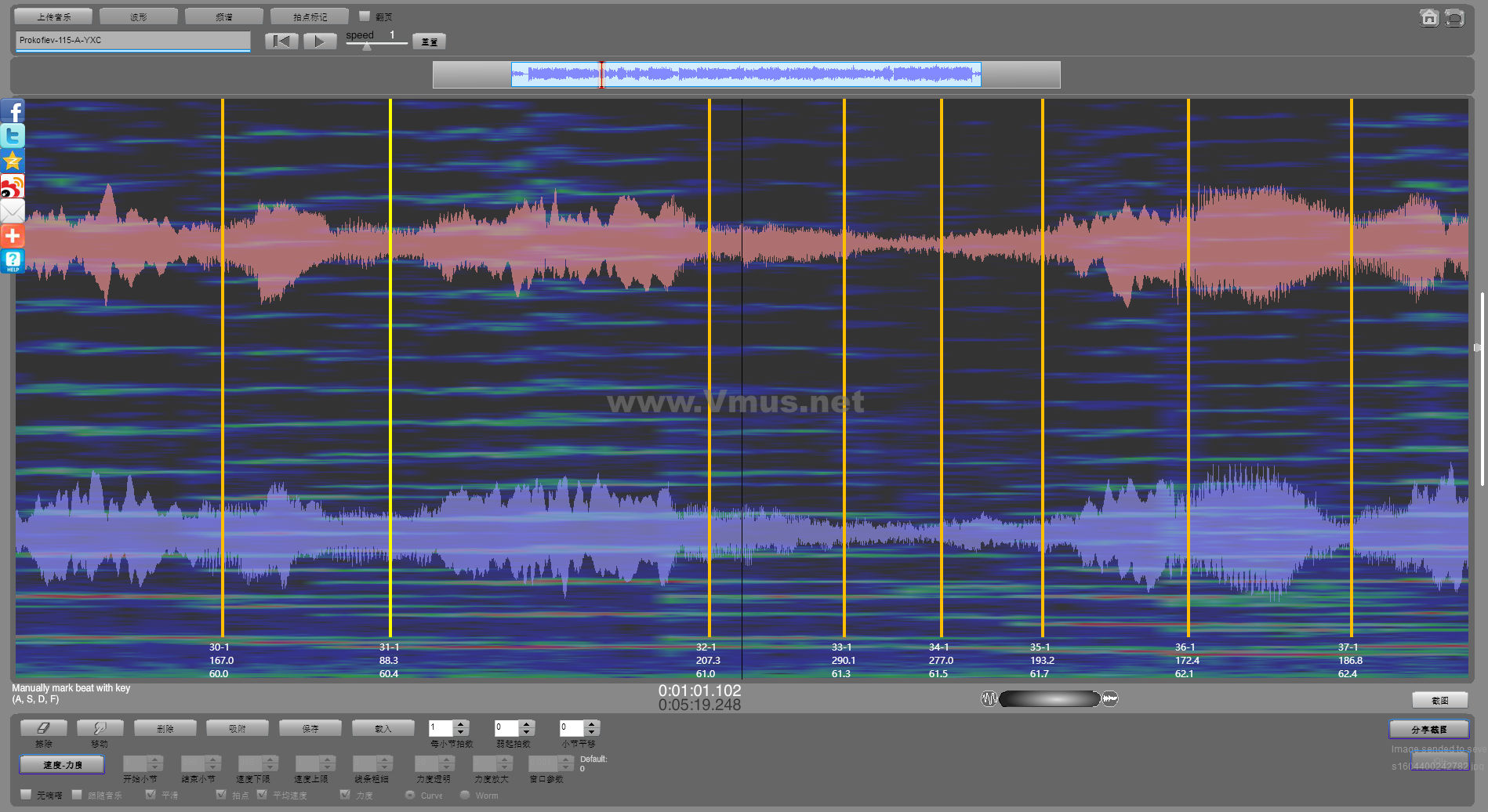Click the home icon at top right
Screen dimensions: 1488x812
1429,17
